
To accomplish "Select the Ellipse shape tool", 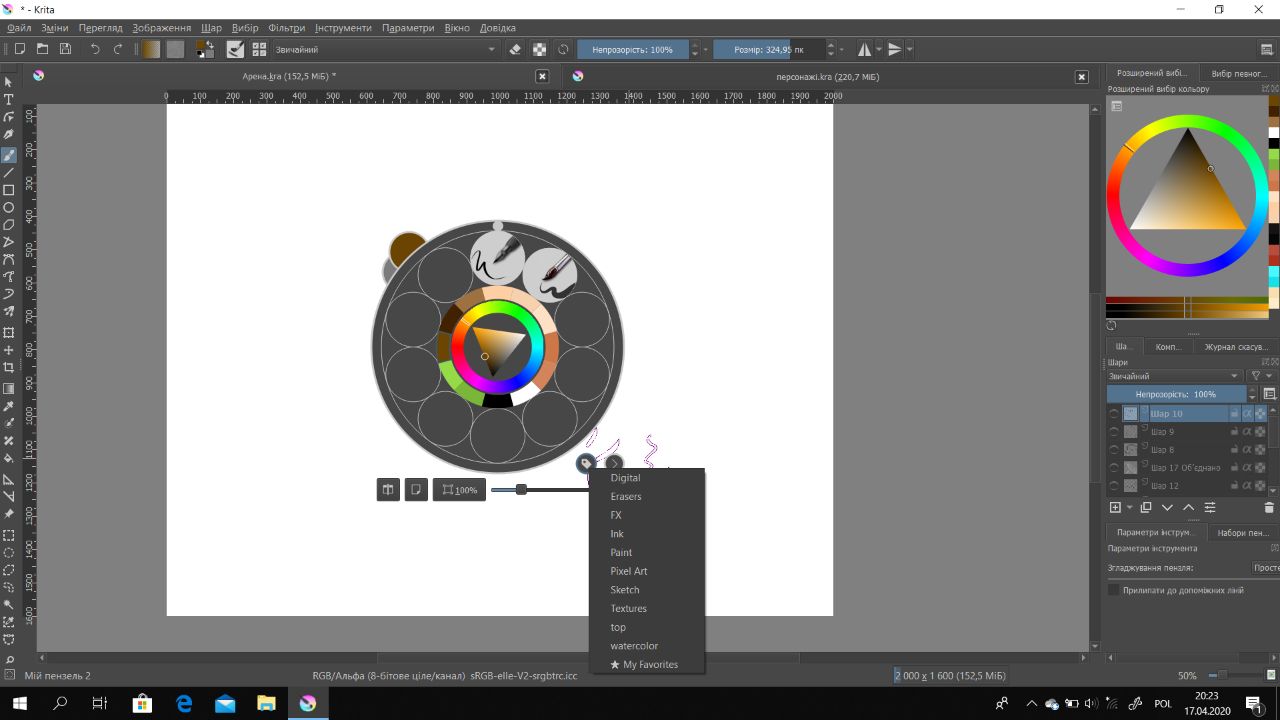I will pyautogui.click(x=9, y=208).
